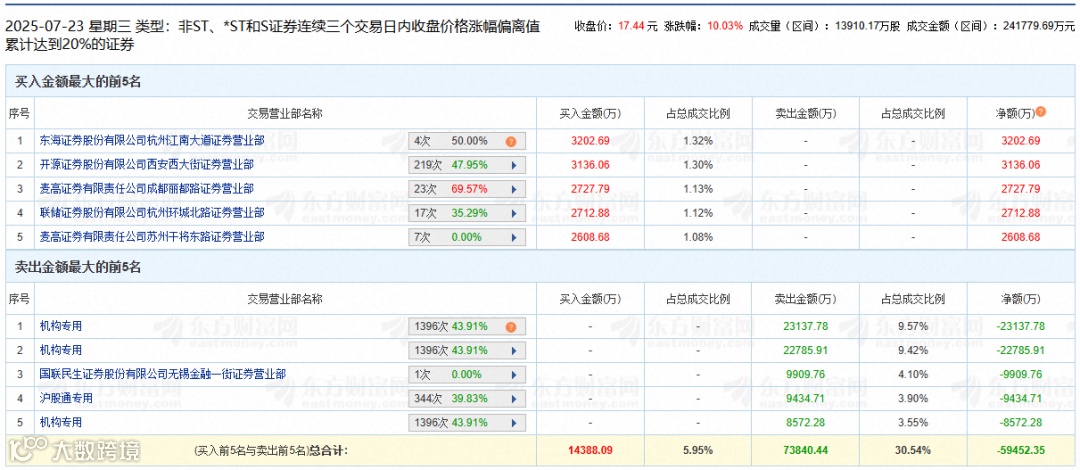The height and width of the screenshot is (470, 1080).
Task: Open the 沪股通专用 link
Action: (x=66, y=398)
